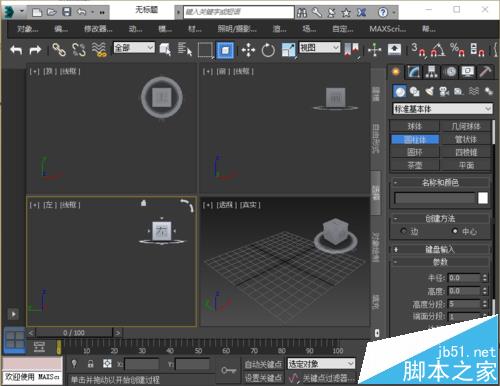
Task: Toggle the Window/Crossing selection icon
Action: click(x=225, y=50)
